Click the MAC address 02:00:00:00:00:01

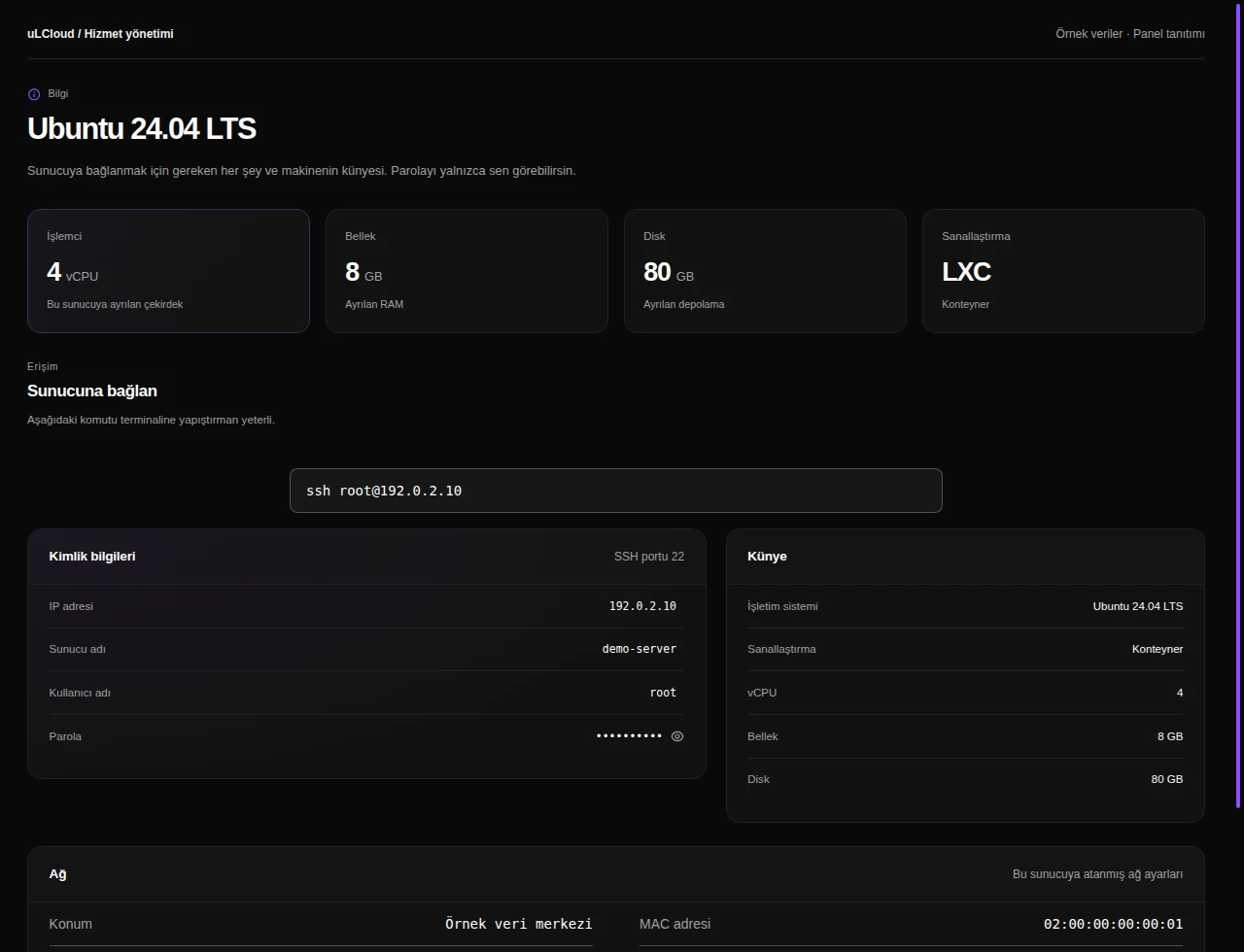click(x=1114, y=924)
